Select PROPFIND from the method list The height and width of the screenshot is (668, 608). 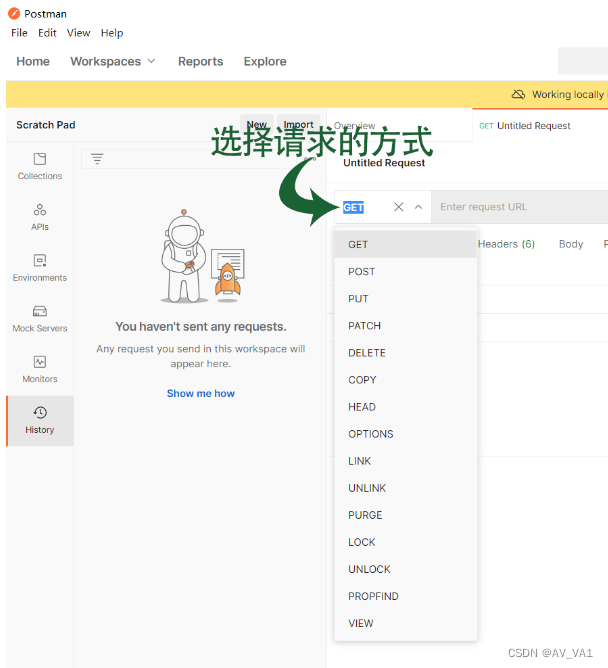pos(405,596)
